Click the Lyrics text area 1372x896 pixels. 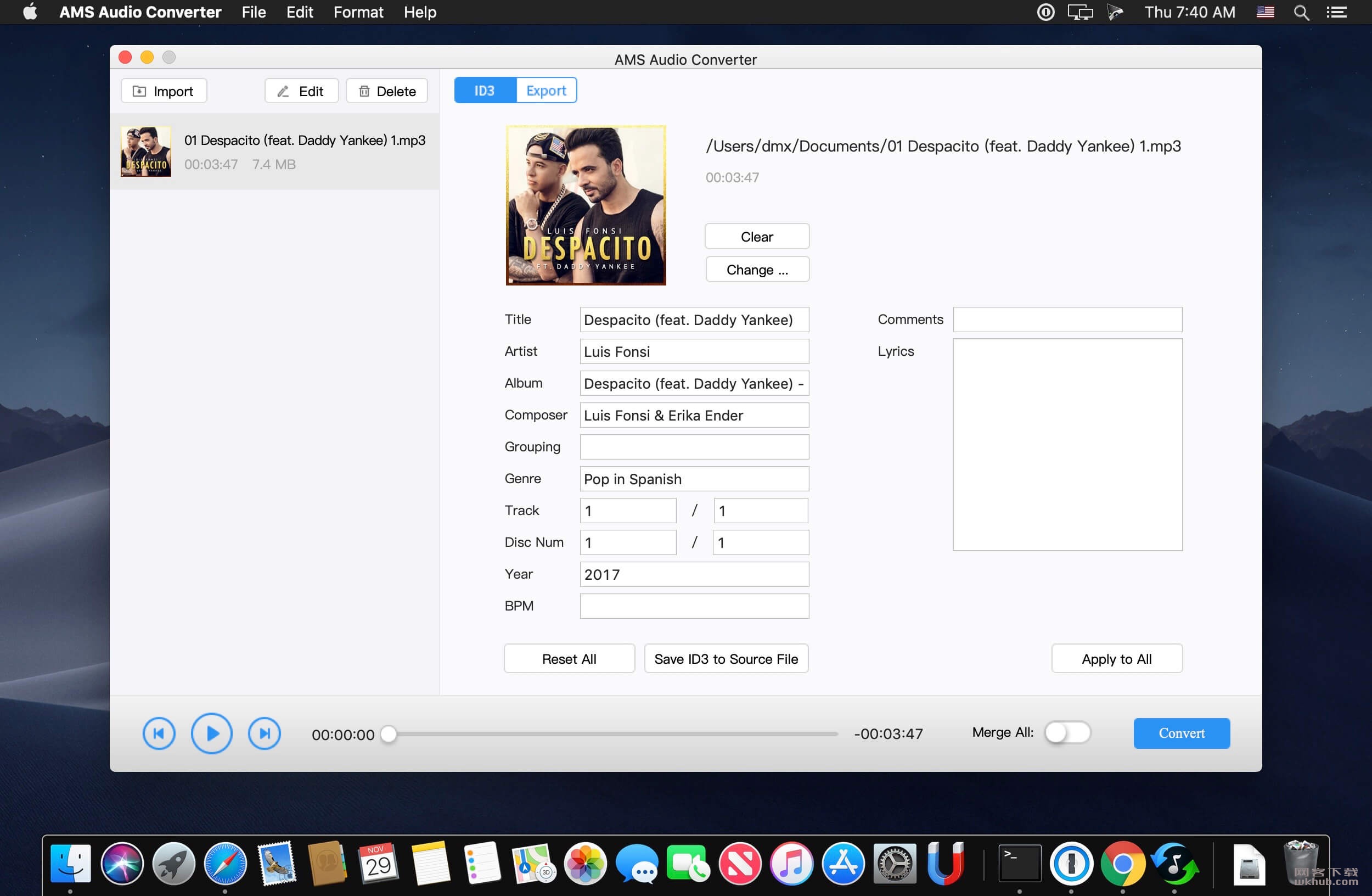tap(1067, 445)
